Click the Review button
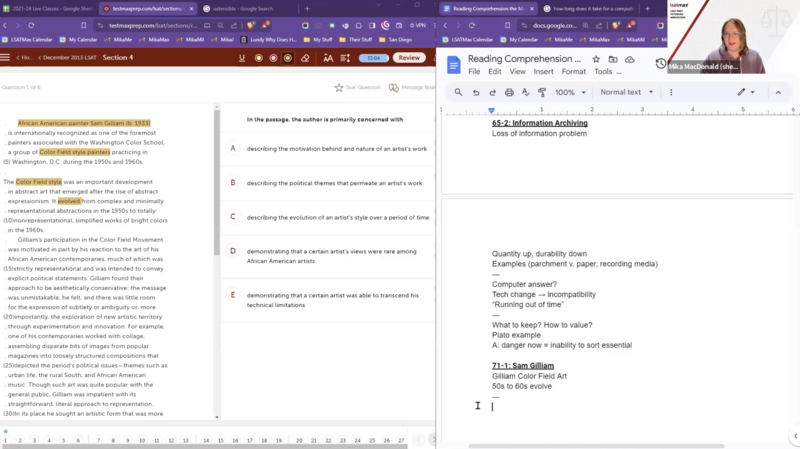The width and height of the screenshot is (800, 449). [409, 58]
